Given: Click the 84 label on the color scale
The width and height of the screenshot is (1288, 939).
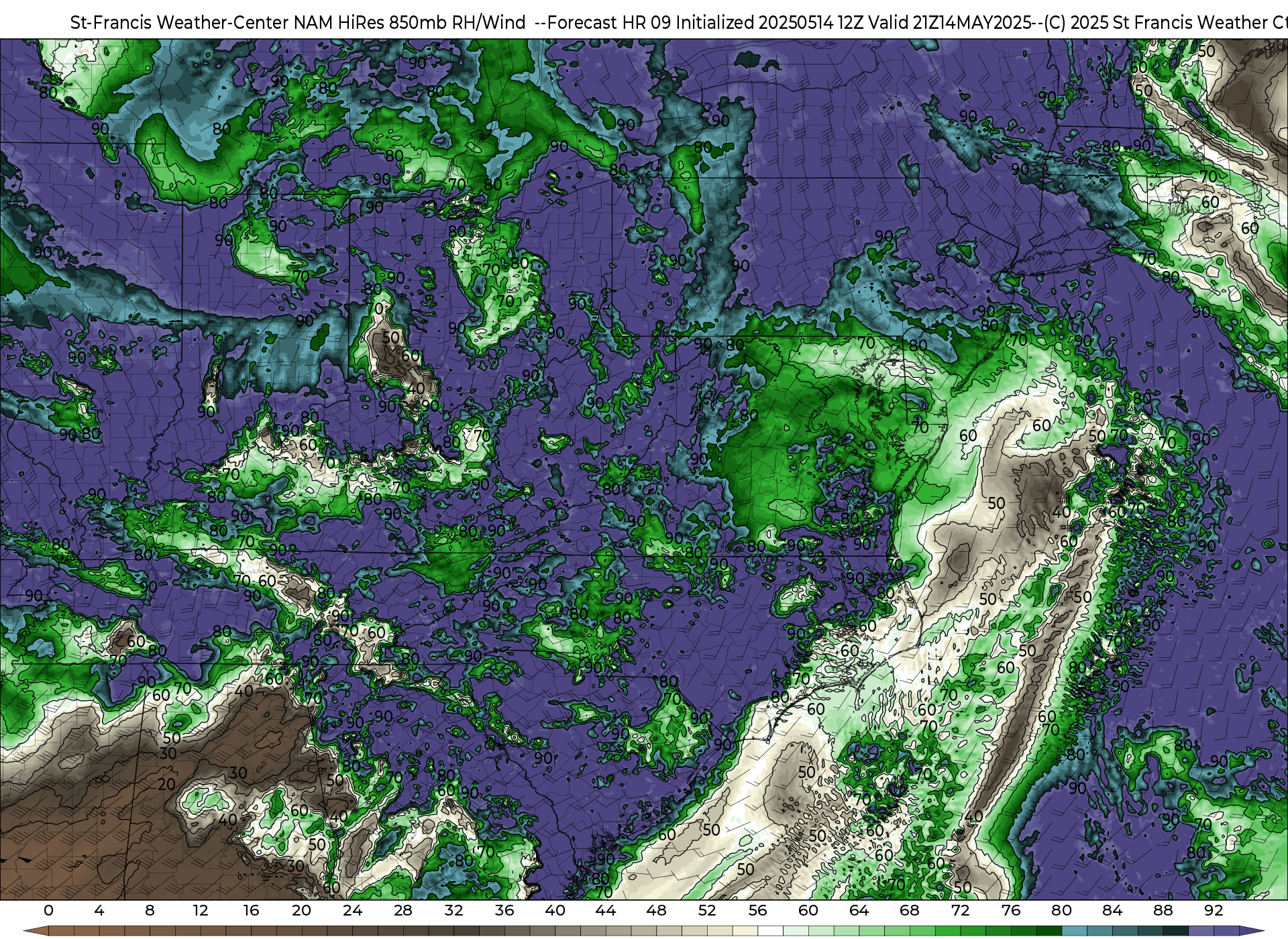Looking at the screenshot, I should click(1112, 910).
